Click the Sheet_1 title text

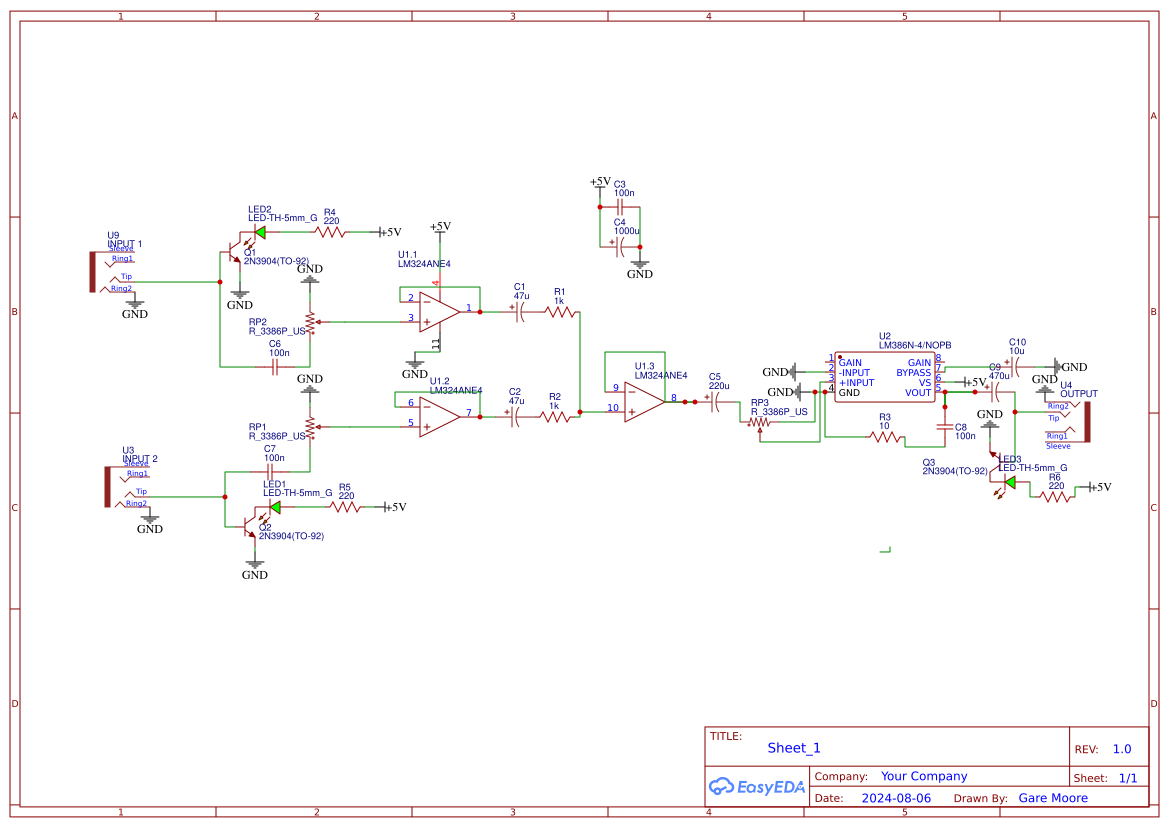click(x=793, y=747)
